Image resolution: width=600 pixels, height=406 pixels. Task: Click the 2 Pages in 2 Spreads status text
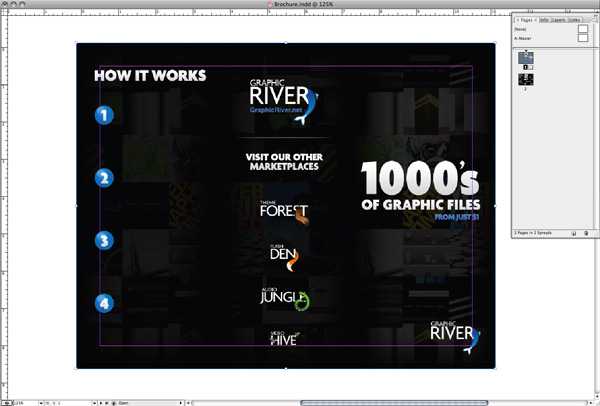coord(533,233)
